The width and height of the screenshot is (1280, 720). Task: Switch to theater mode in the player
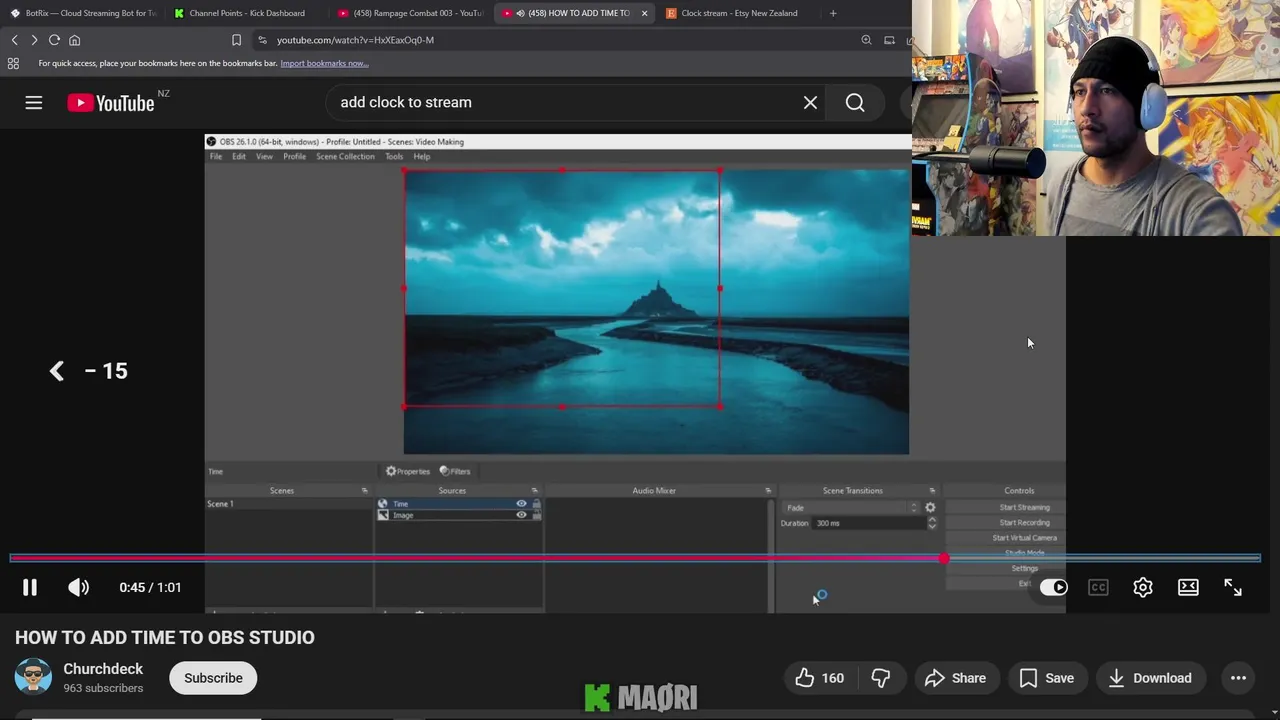(x=1188, y=588)
